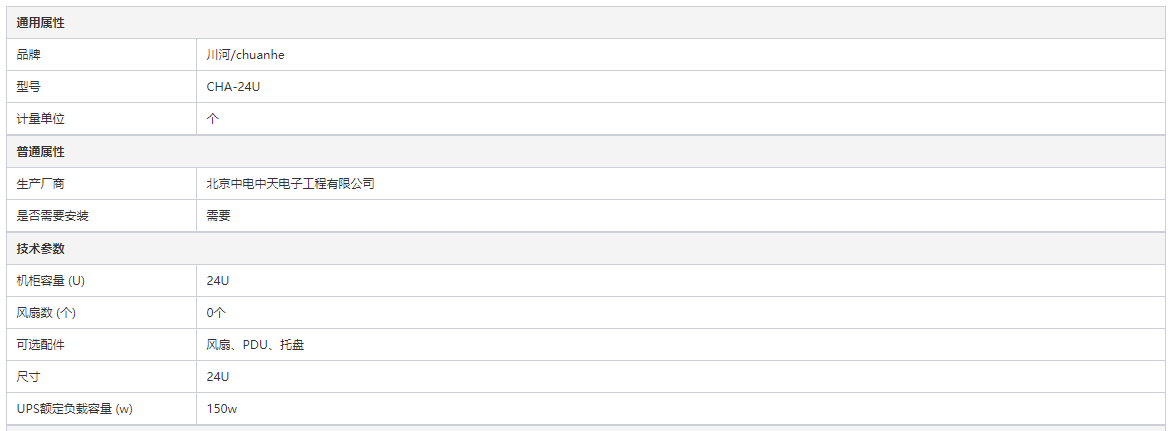
Task: Click the fan count value 0个
Action: (x=216, y=313)
